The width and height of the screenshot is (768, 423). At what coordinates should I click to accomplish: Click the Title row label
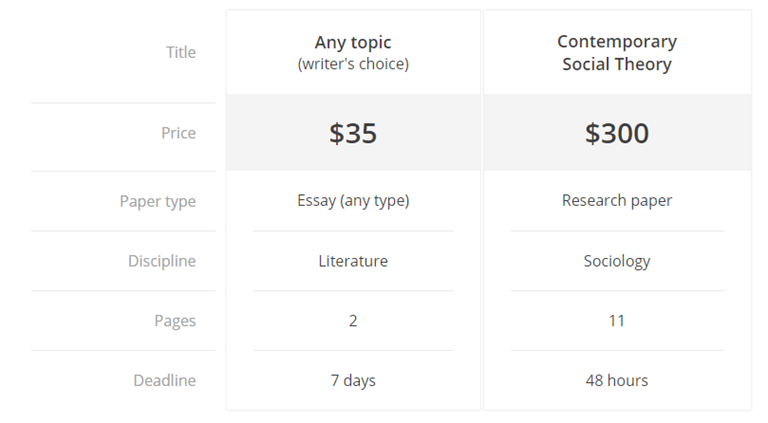click(x=181, y=52)
